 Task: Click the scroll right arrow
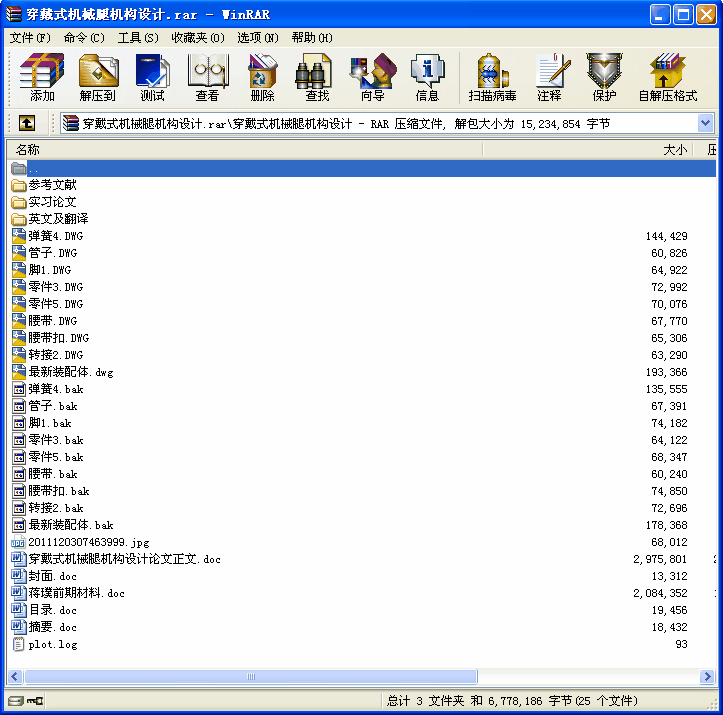(x=707, y=677)
